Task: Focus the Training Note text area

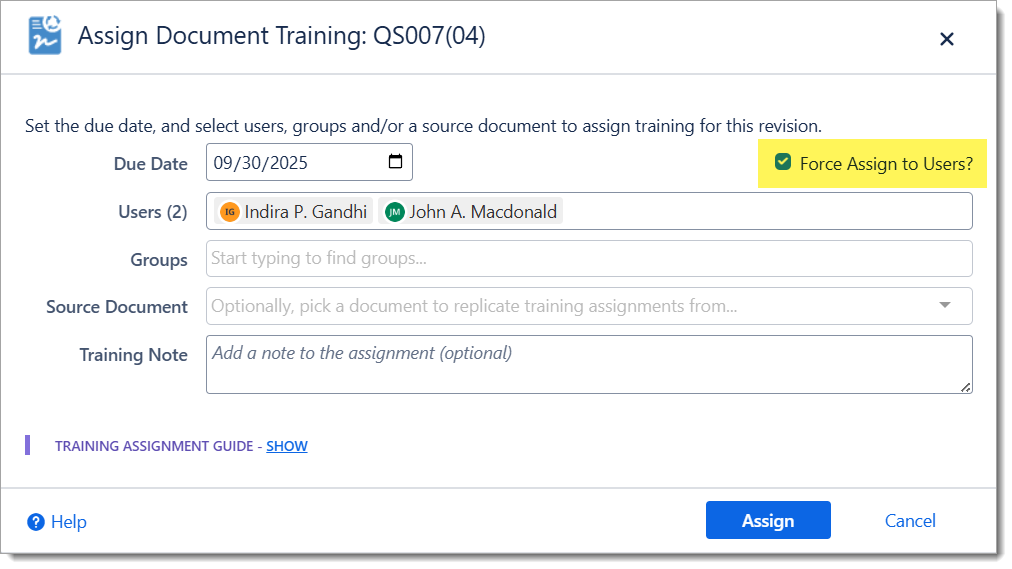Action: [x=589, y=365]
